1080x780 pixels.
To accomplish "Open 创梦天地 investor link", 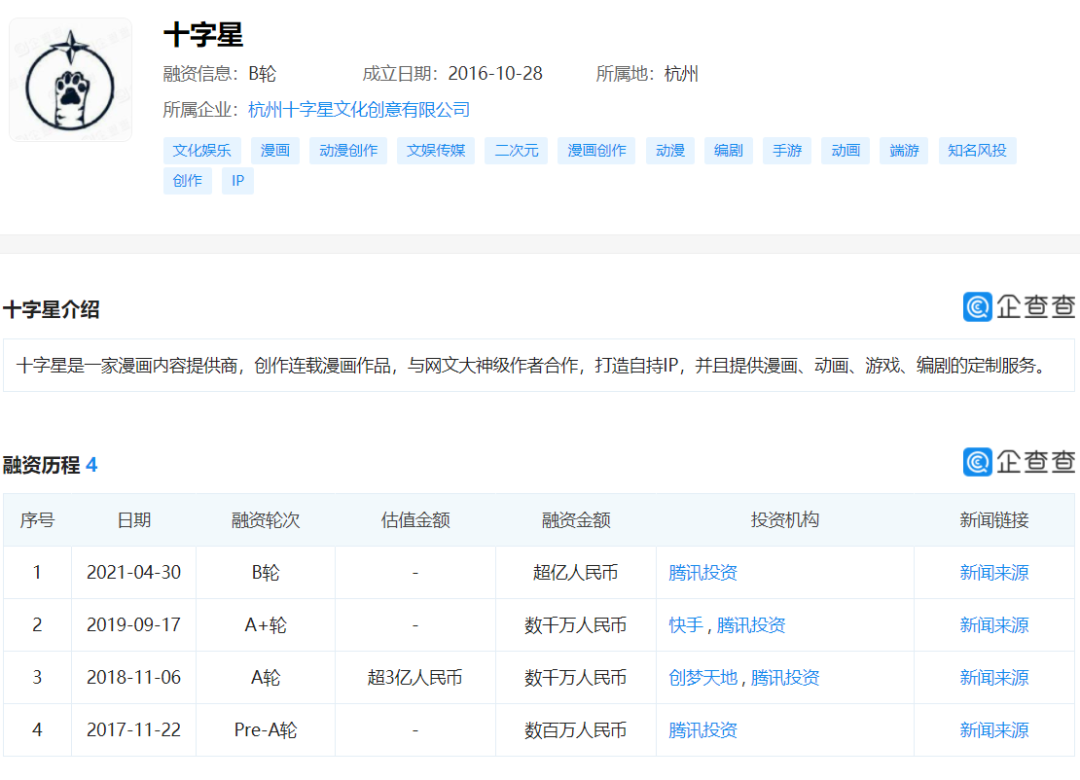I will pos(703,677).
